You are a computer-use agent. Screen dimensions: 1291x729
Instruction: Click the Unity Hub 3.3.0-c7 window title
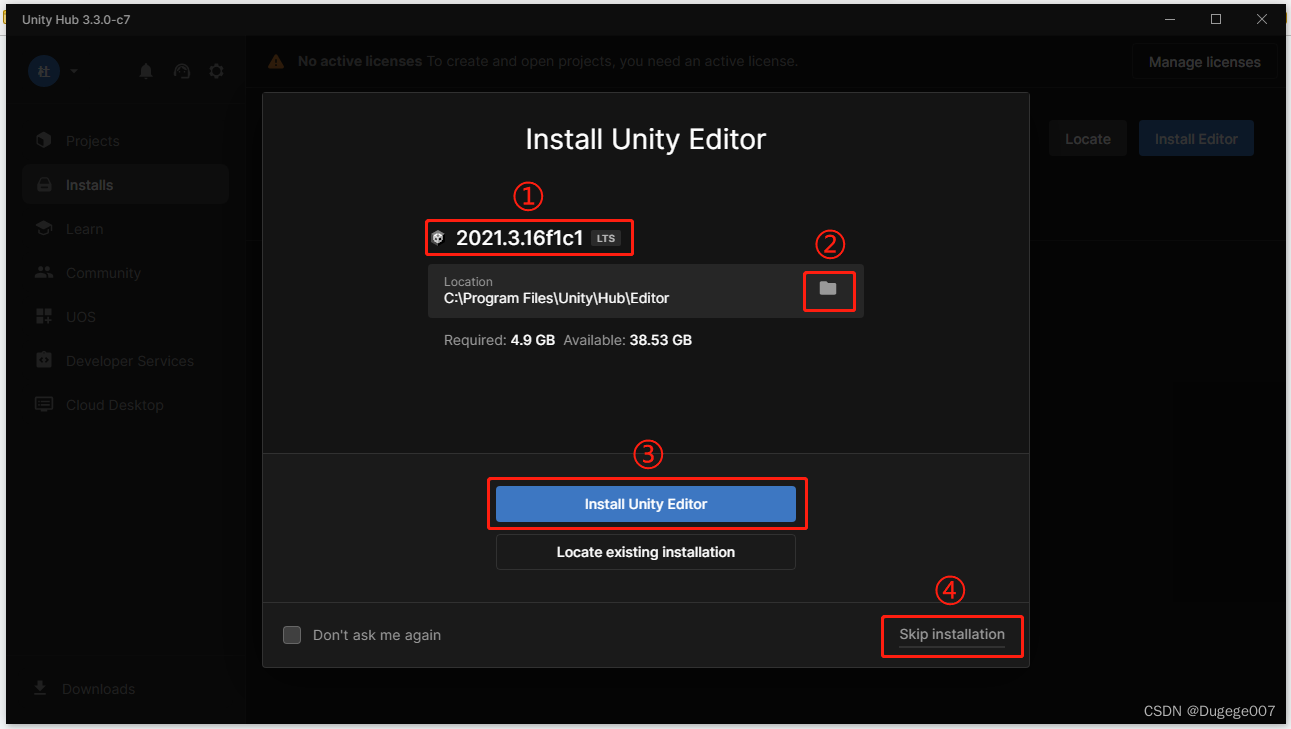76,20
